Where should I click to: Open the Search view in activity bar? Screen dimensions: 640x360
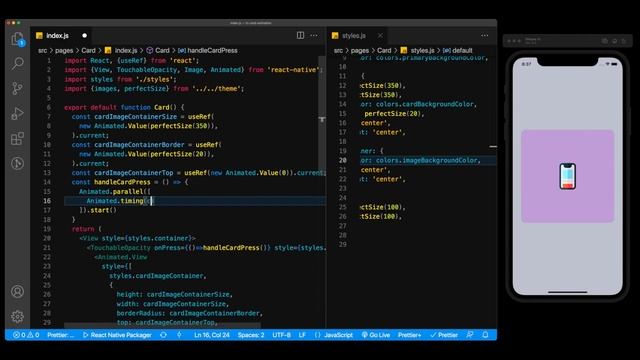click(x=17, y=63)
